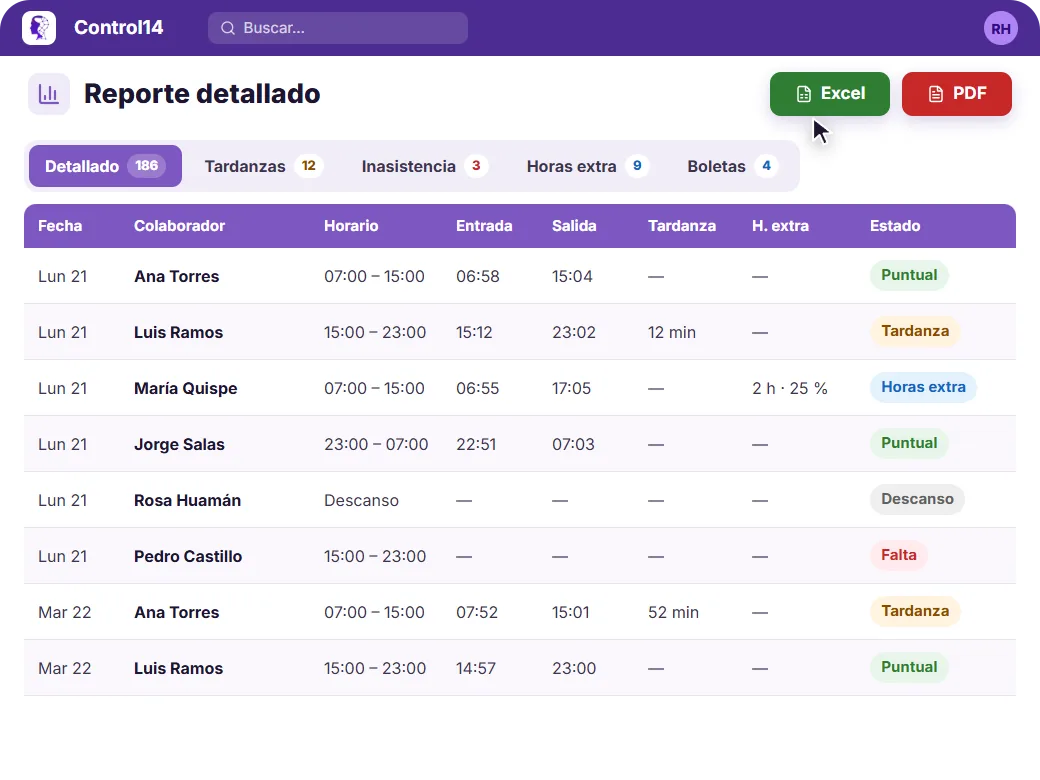Click the 186 count badge
The width and height of the screenshot is (1040, 780).
[147, 165]
